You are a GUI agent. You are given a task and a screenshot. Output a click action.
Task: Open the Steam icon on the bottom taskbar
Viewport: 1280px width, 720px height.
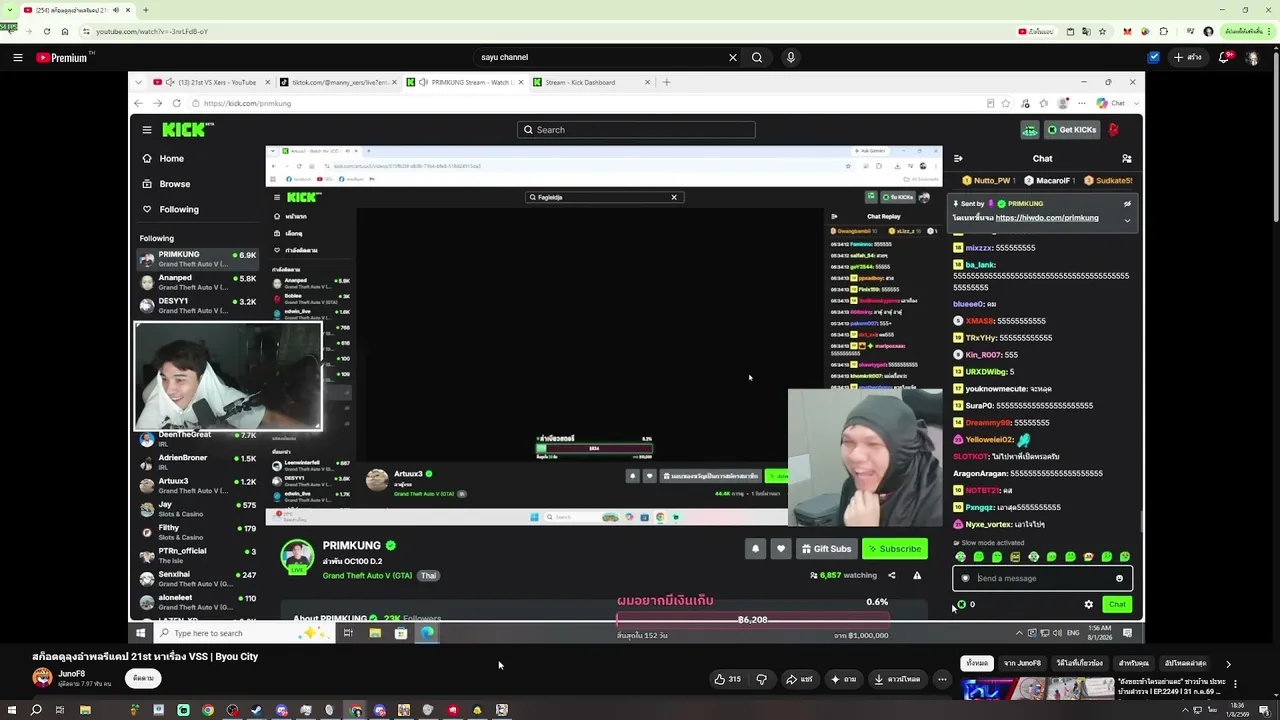257,710
